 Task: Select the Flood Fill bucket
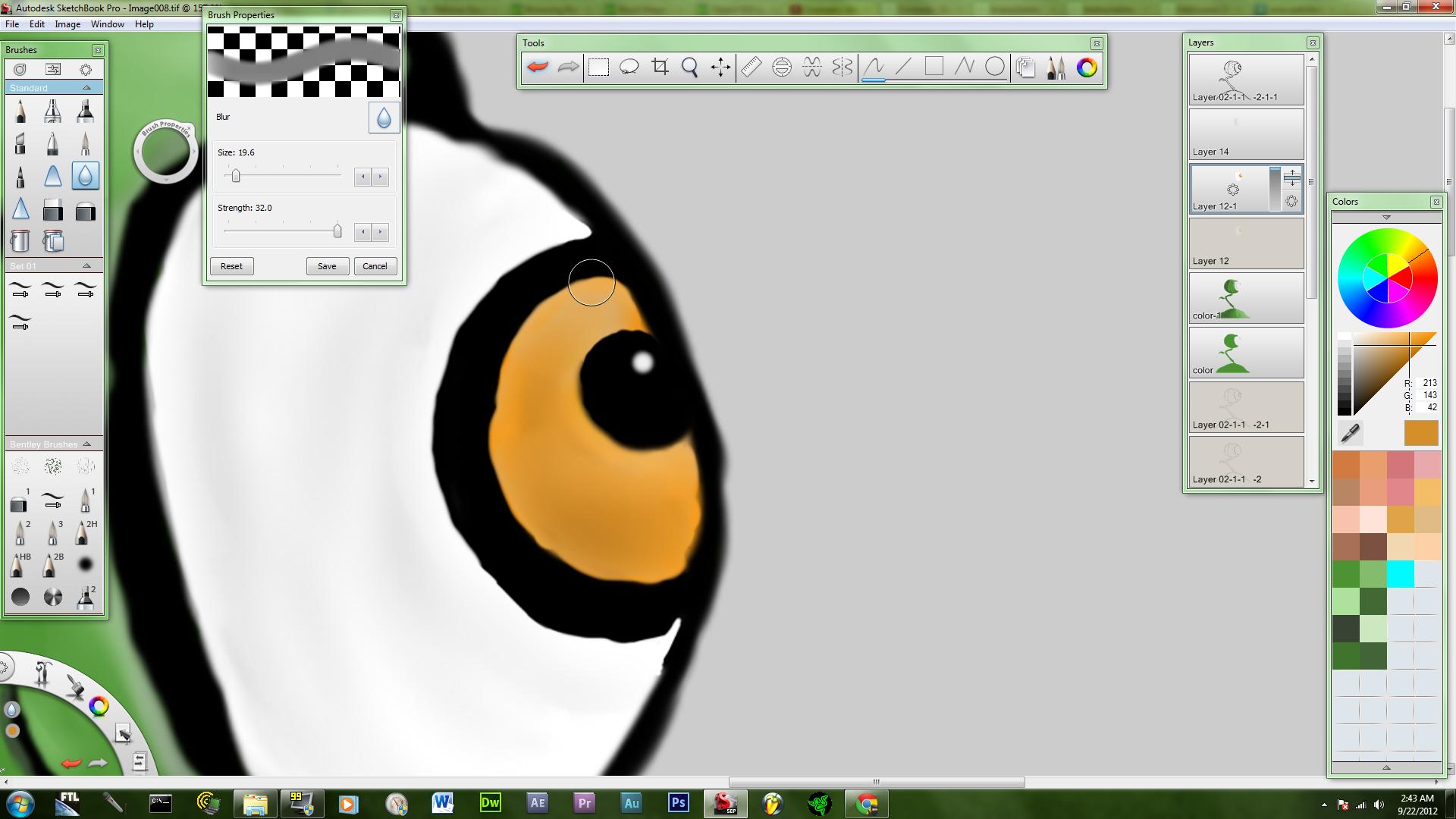point(20,241)
